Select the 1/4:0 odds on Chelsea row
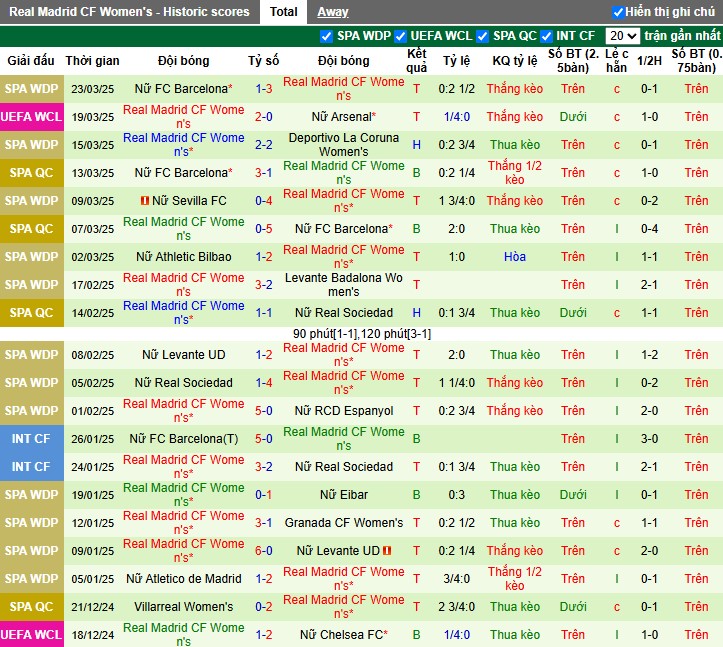This screenshot has width=723, height=647. (x=456, y=635)
